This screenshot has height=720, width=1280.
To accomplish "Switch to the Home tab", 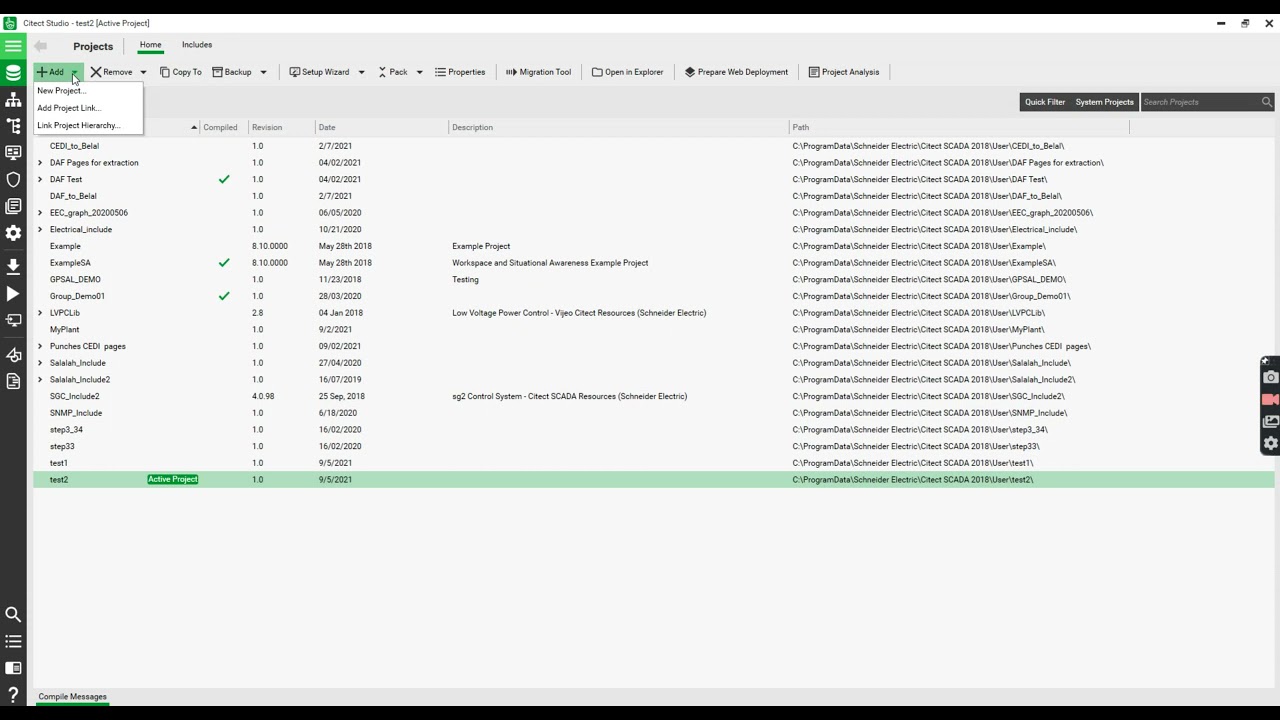I will point(150,45).
